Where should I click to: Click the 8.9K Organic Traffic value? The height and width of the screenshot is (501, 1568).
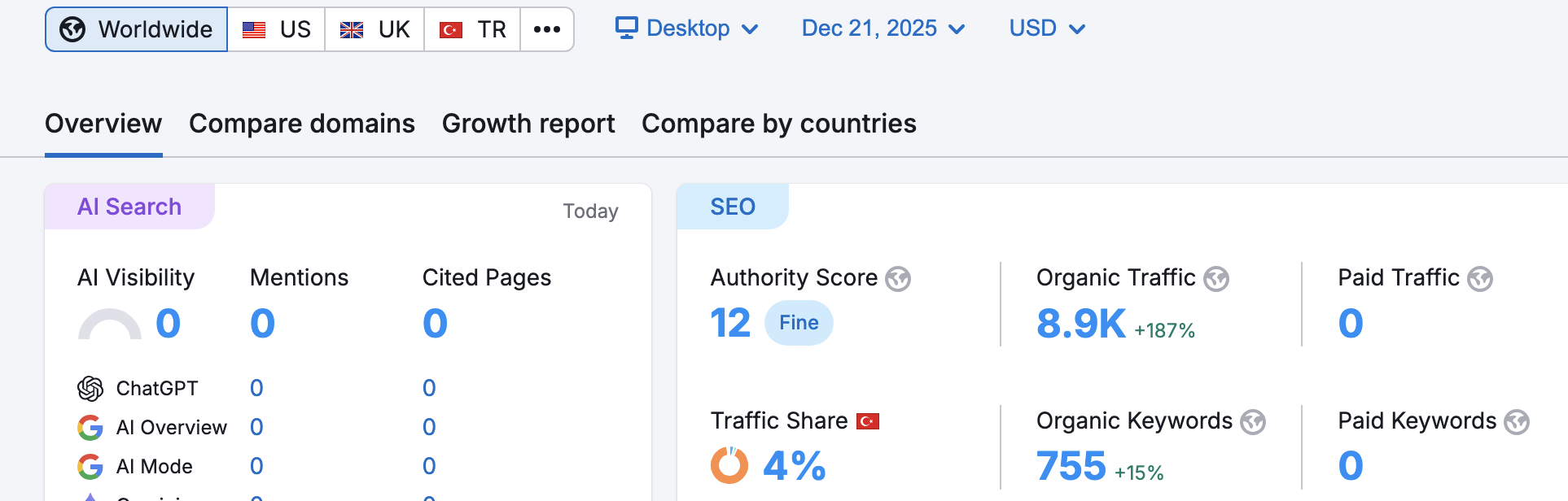[x=1081, y=324]
